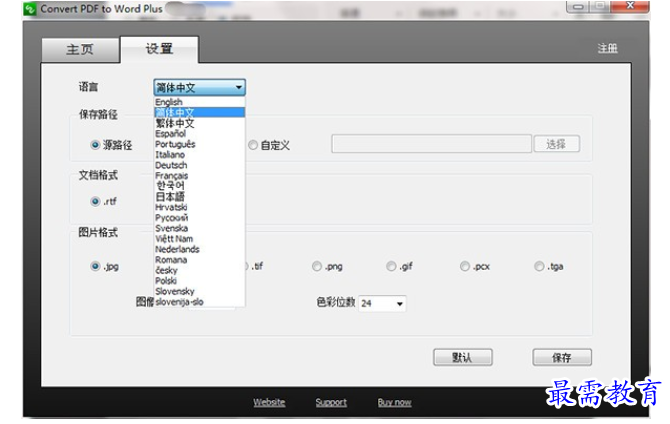Choose 简体中文 in the language list
The width and height of the screenshot is (670, 424).
pyautogui.click(x=200, y=112)
